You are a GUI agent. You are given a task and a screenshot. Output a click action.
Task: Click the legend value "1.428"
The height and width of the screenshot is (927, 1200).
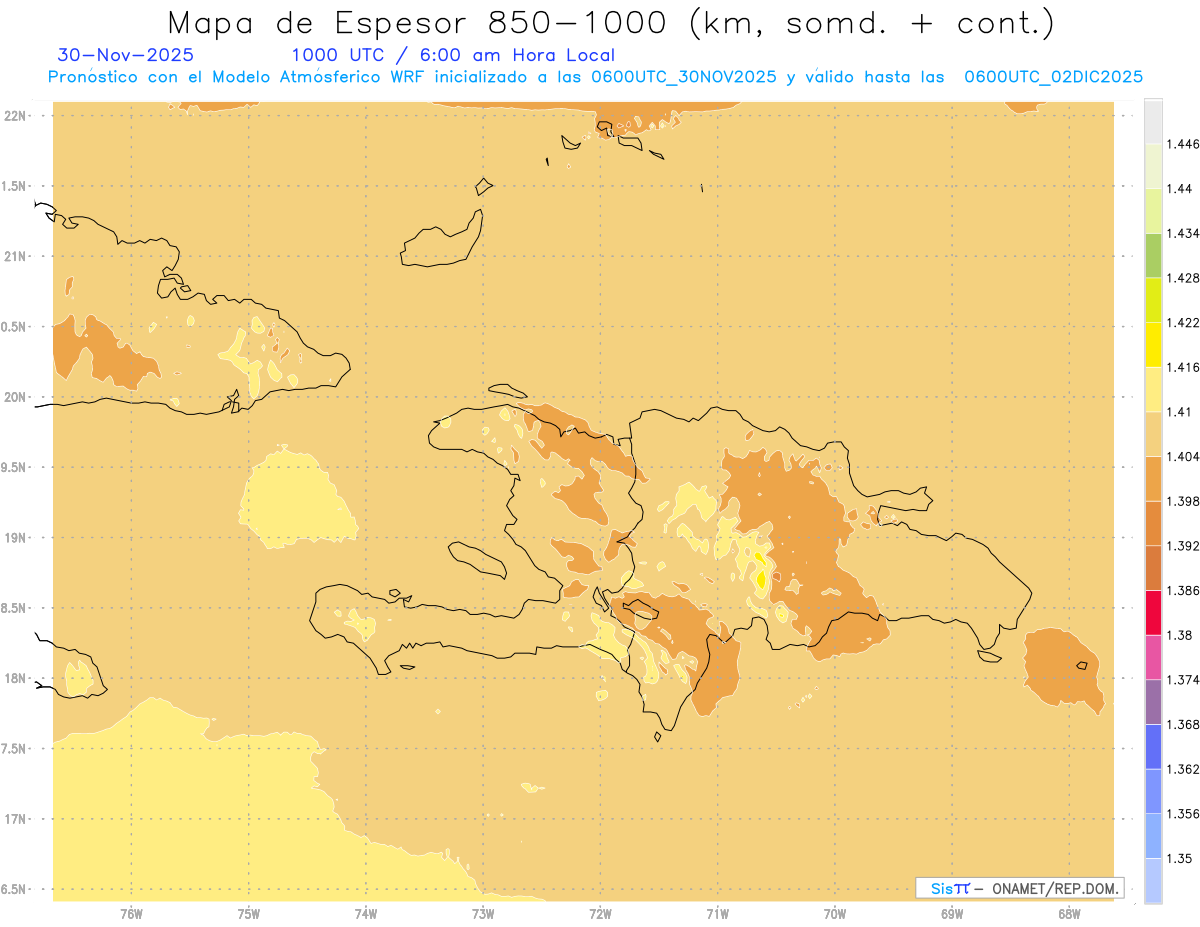(x=1184, y=278)
